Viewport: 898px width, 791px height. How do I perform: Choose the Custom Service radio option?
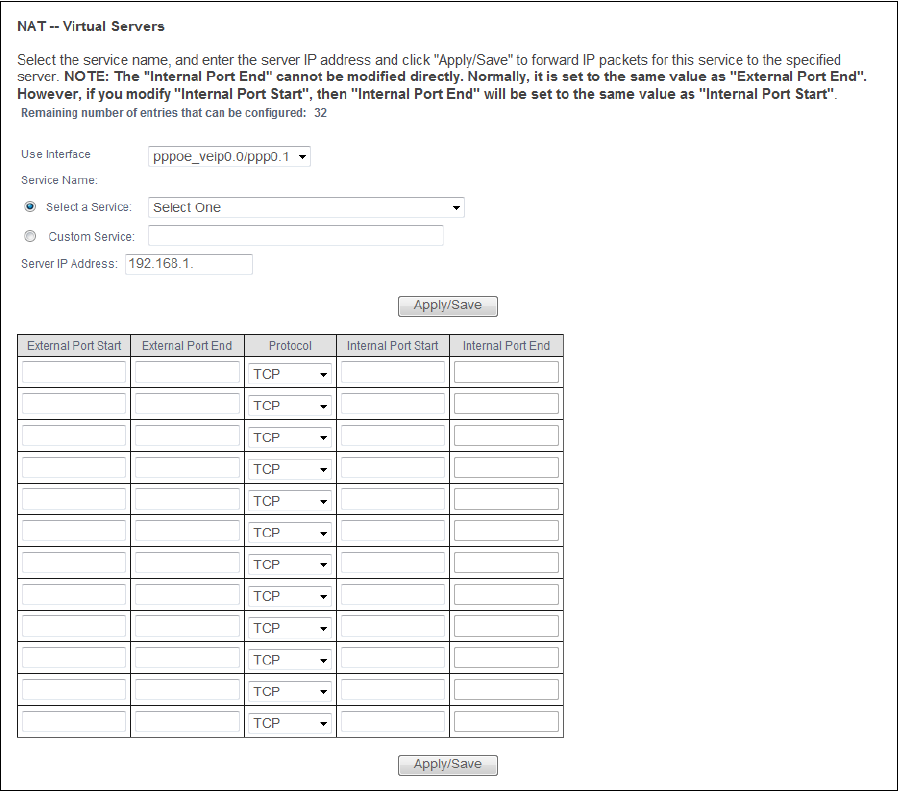coord(30,236)
